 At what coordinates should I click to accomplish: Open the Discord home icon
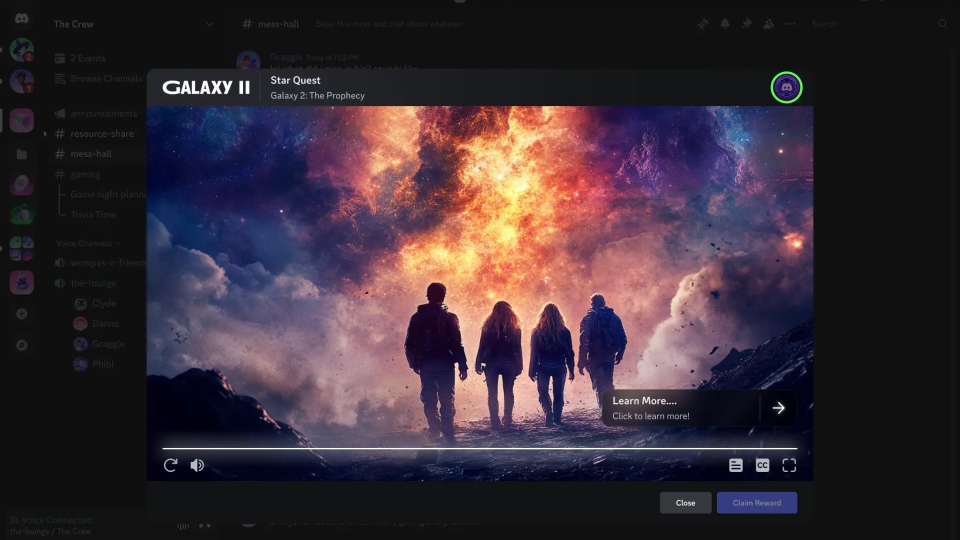(x=21, y=18)
